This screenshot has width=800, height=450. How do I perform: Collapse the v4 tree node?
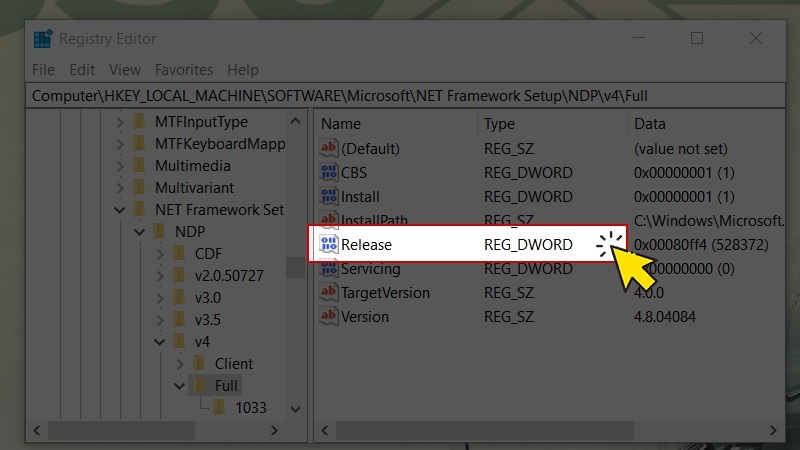point(160,342)
